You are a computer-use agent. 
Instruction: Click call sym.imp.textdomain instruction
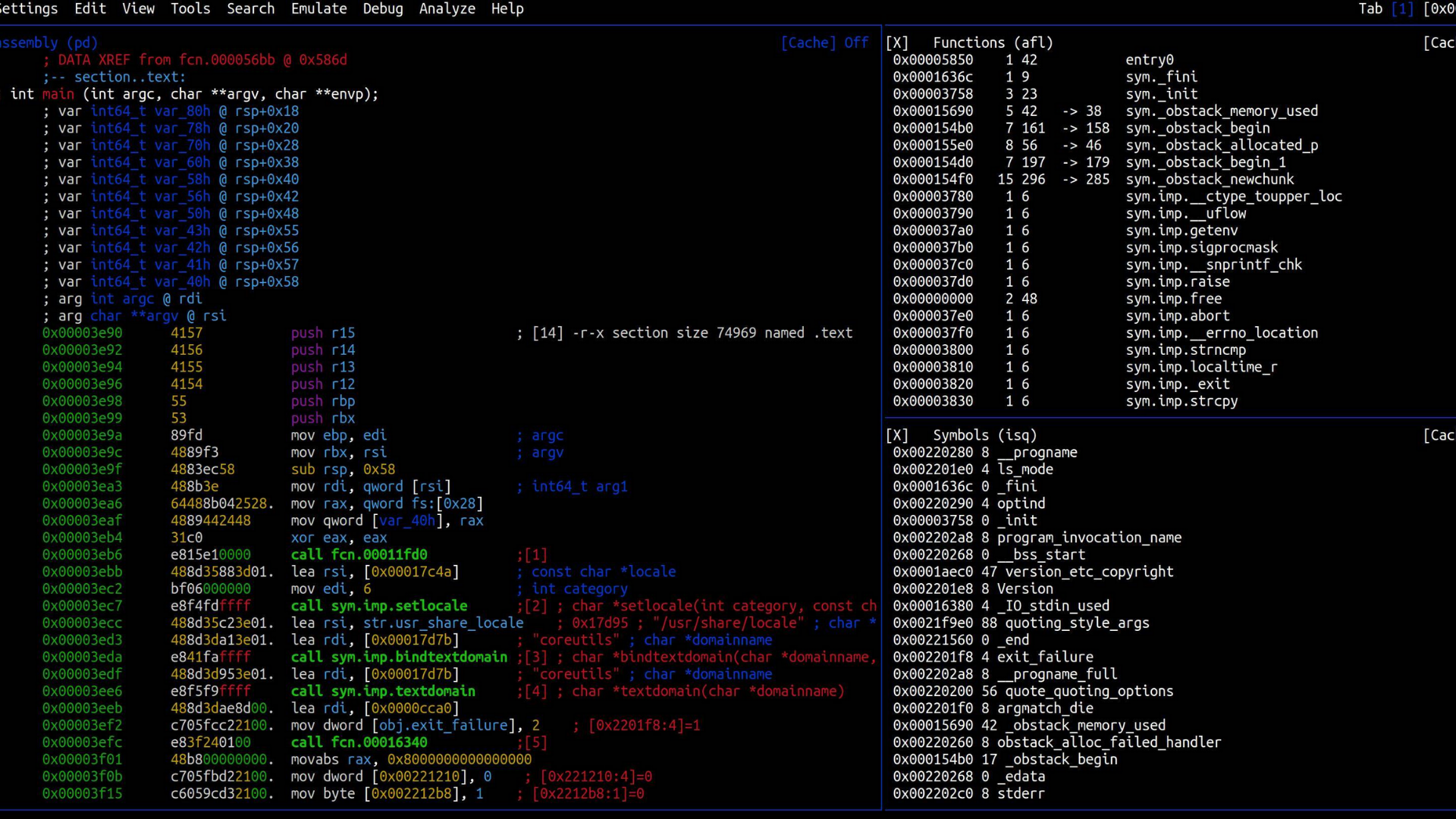click(383, 691)
